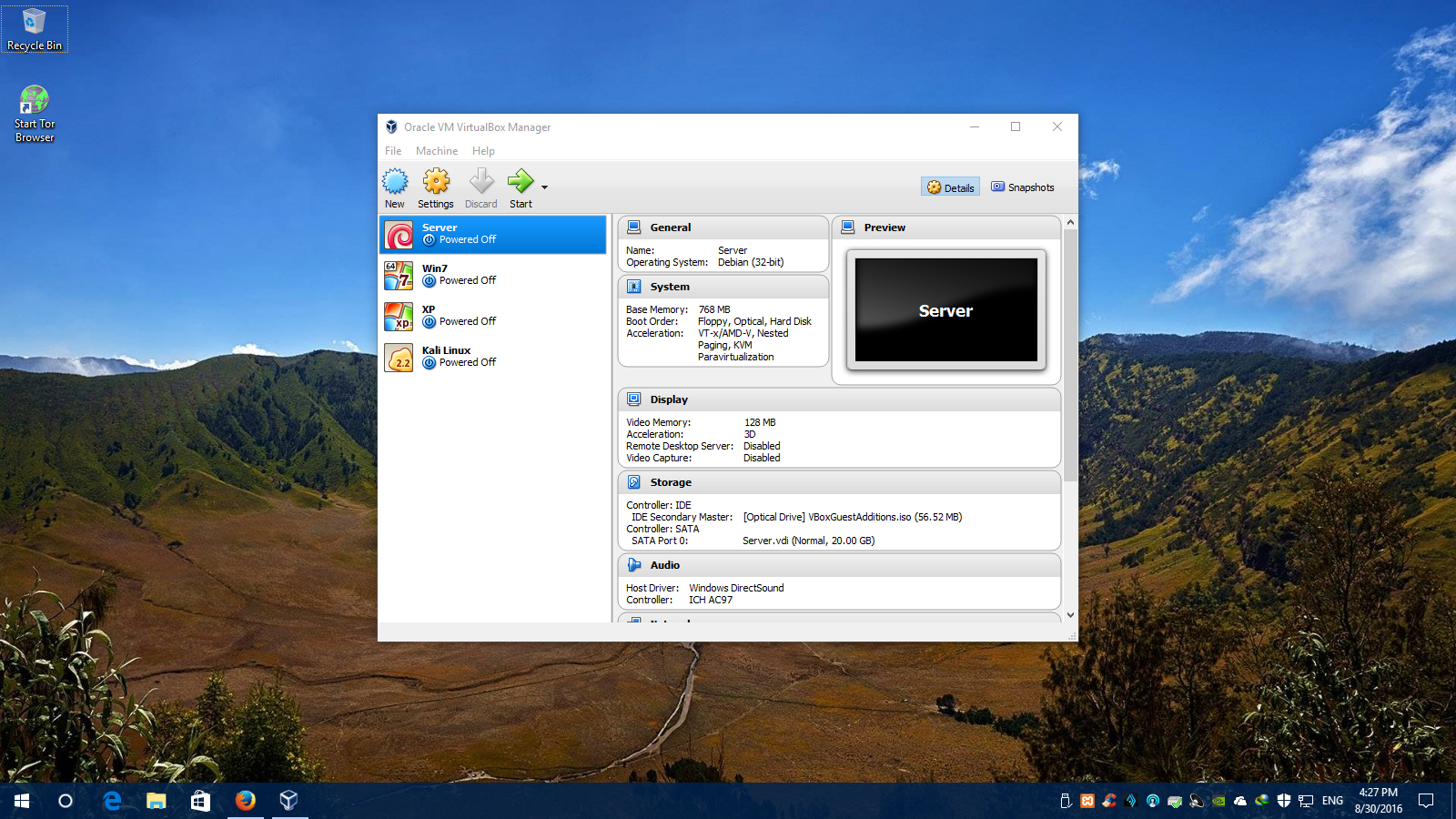Click the XAMPP tray icon
This screenshot has height=819, width=1456.
coord(1087,801)
